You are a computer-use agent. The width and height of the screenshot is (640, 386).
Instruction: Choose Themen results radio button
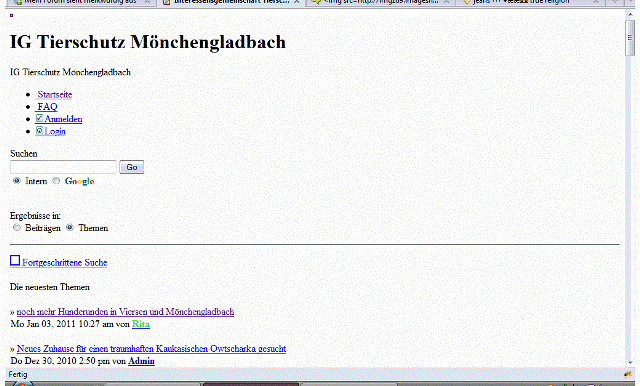70,227
